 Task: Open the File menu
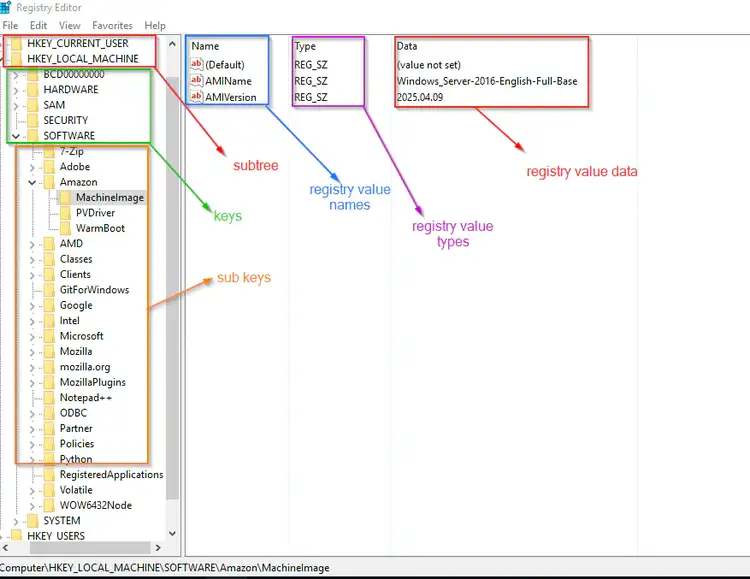11,25
